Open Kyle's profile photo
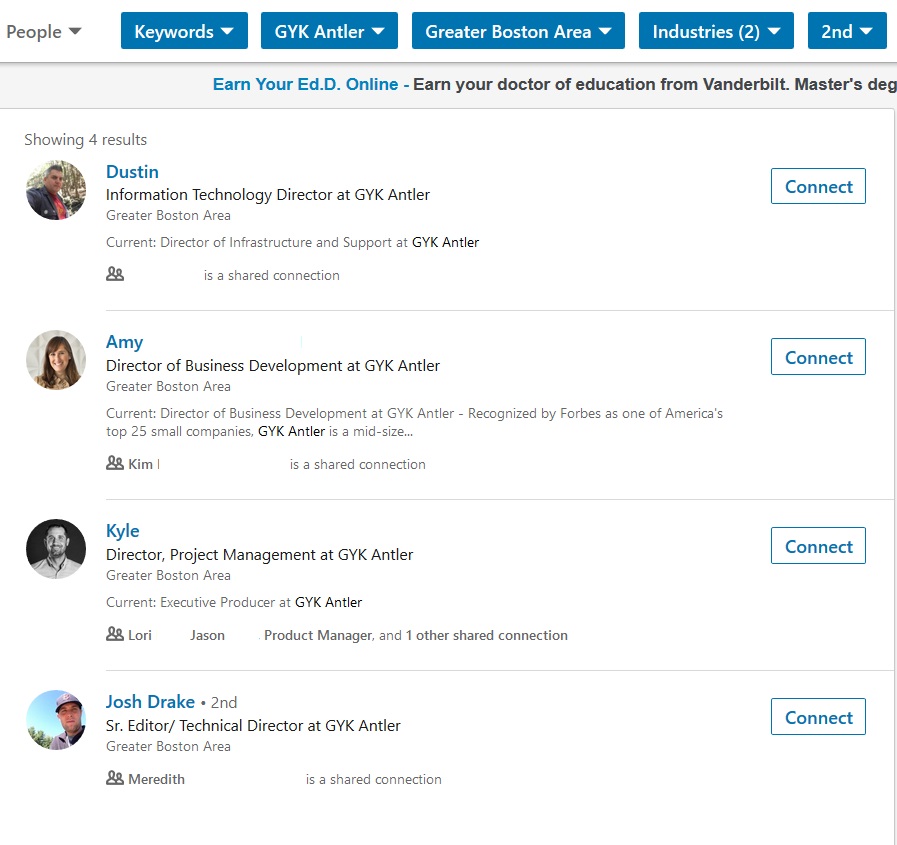 [56, 549]
